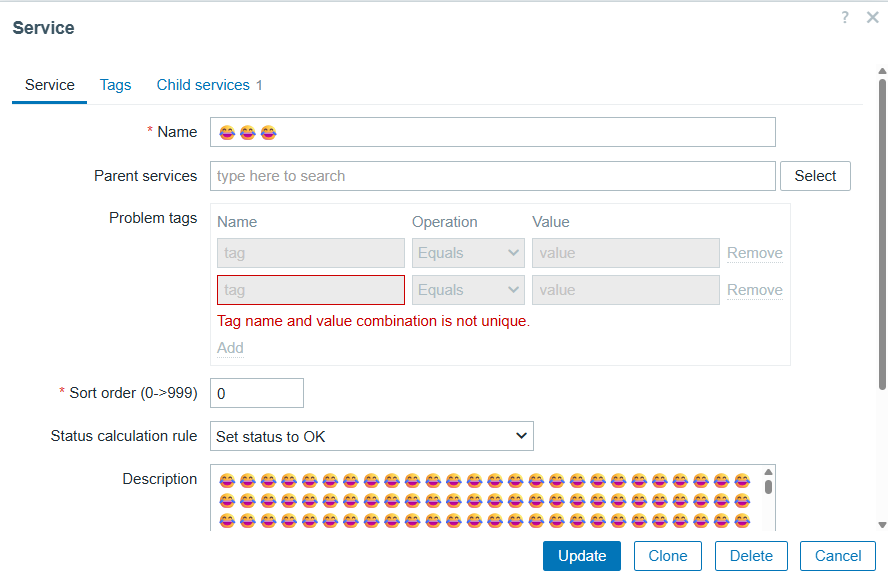Click Add link under problem tags
Viewport: 888px width, 581px height.
click(x=230, y=348)
